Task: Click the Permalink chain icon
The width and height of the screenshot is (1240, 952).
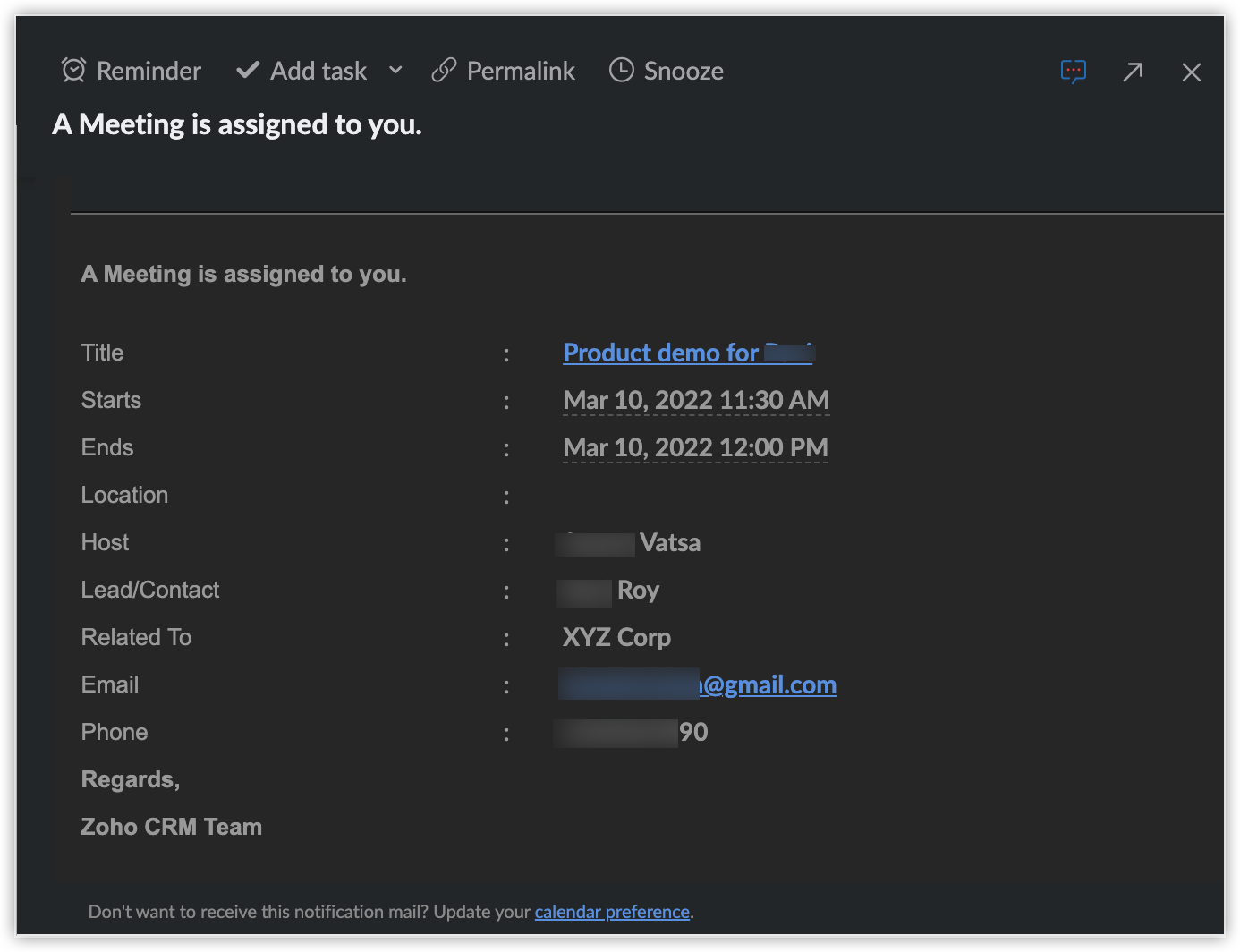Action: coord(444,70)
